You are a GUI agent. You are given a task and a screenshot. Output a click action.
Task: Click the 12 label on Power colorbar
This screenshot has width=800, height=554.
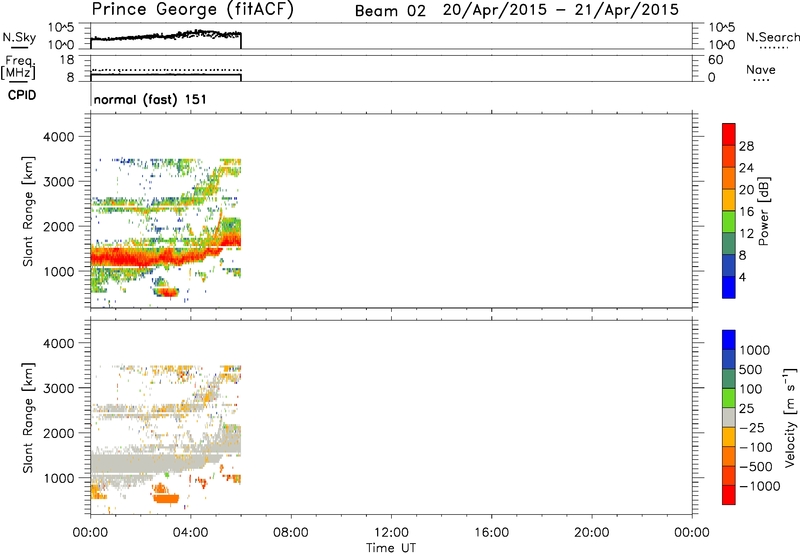click(746, 234)
